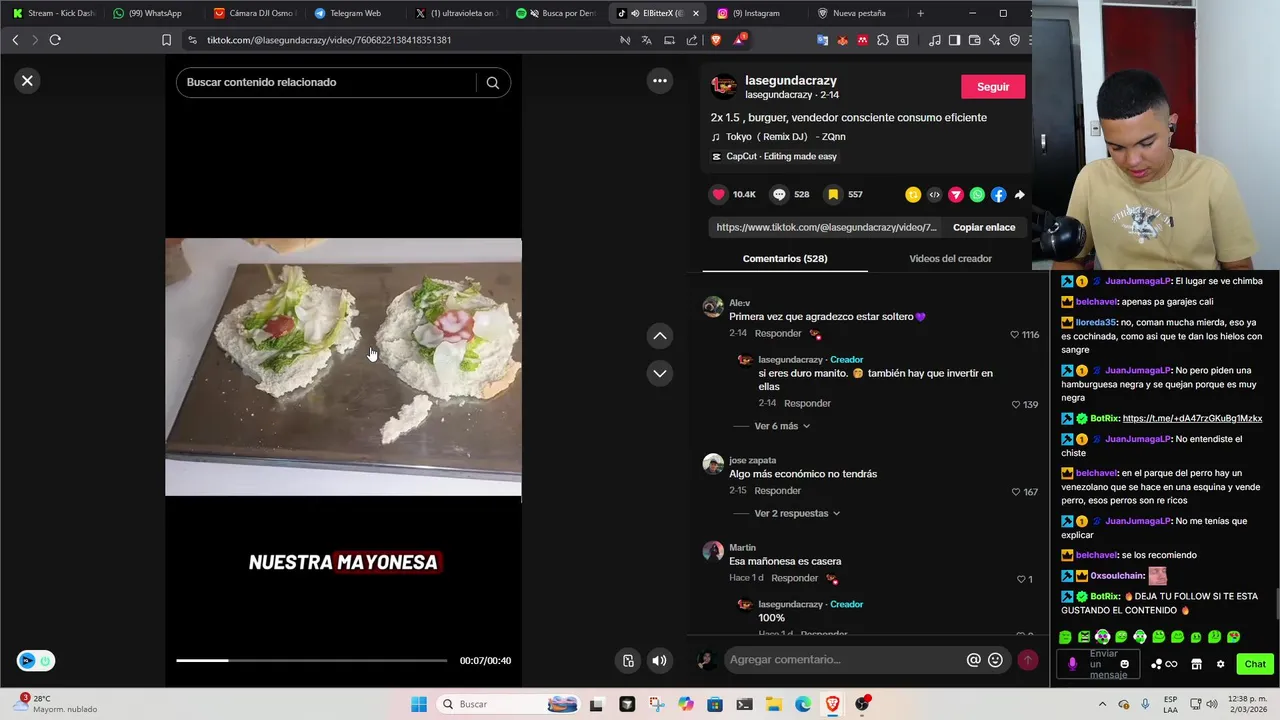The width and height of the screenshot is (1280, 720).
Task: Click the translate page icon in address bar
Action: click(x=646, y=40)
